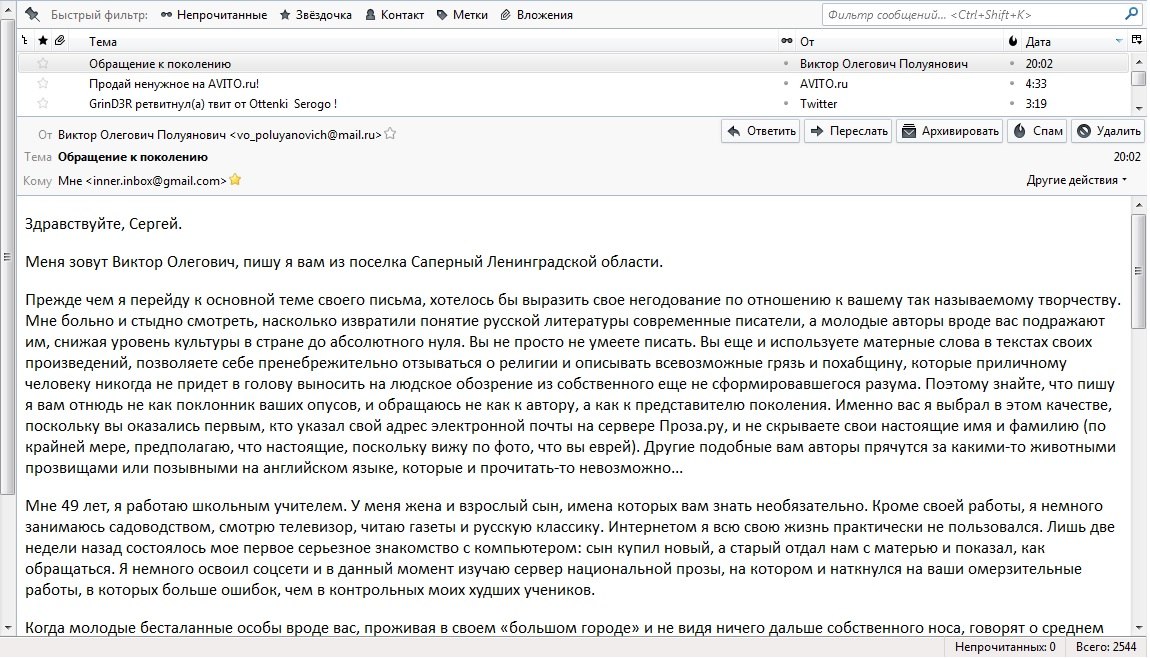Click Всего: 2544 in status bar
This screenshot has width=1150, height=658.
click(x=1105, y=647)
